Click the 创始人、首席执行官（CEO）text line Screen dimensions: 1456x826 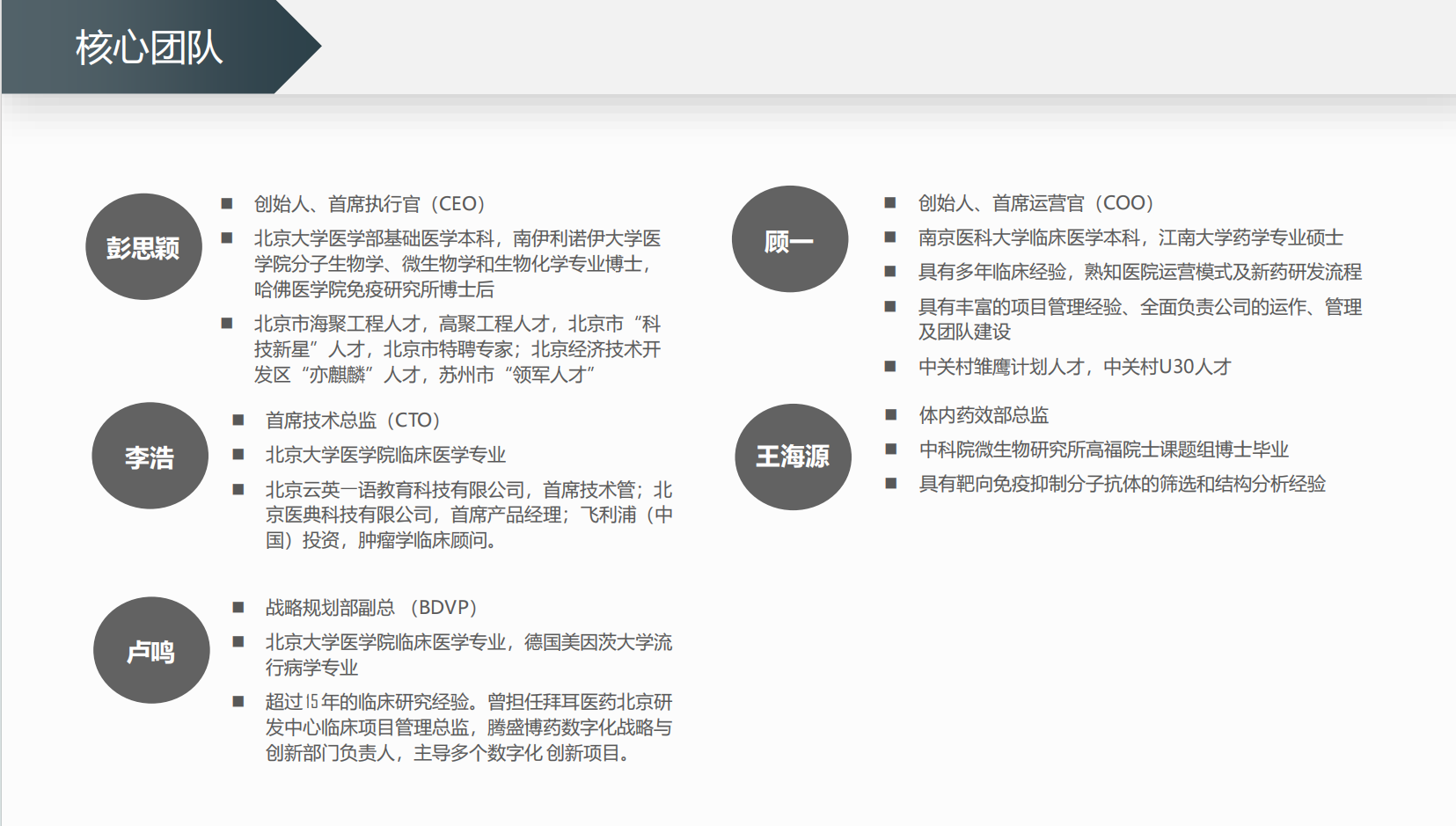coord(369,204)
